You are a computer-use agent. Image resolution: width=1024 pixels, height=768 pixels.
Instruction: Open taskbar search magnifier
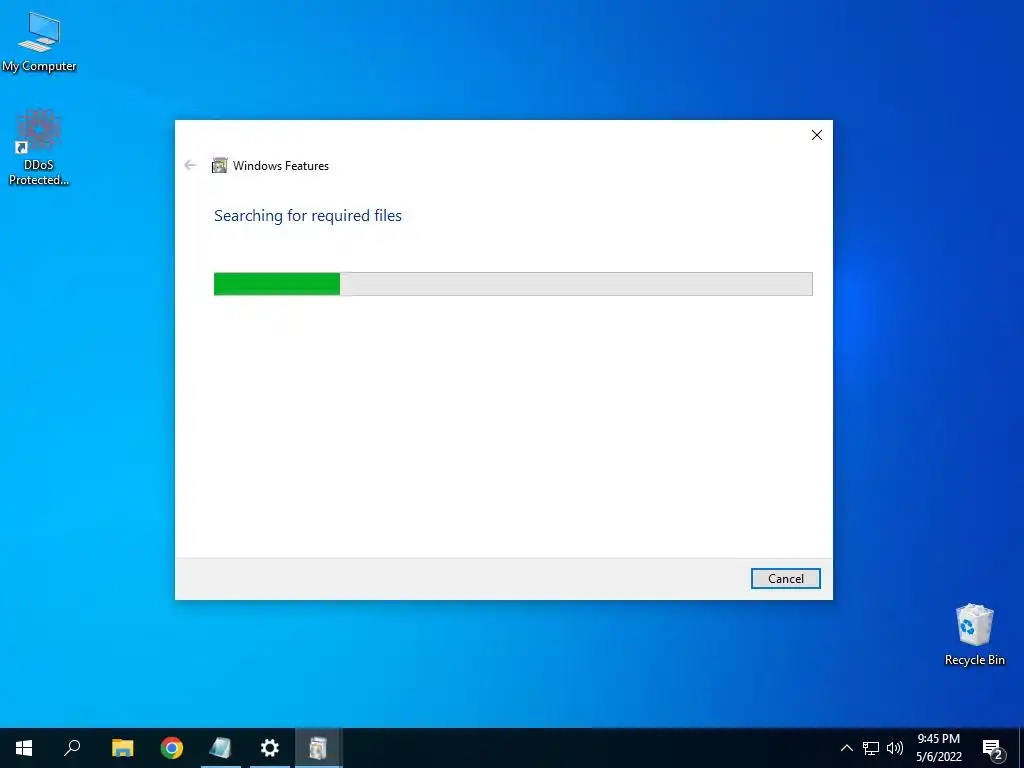point(72,748)
